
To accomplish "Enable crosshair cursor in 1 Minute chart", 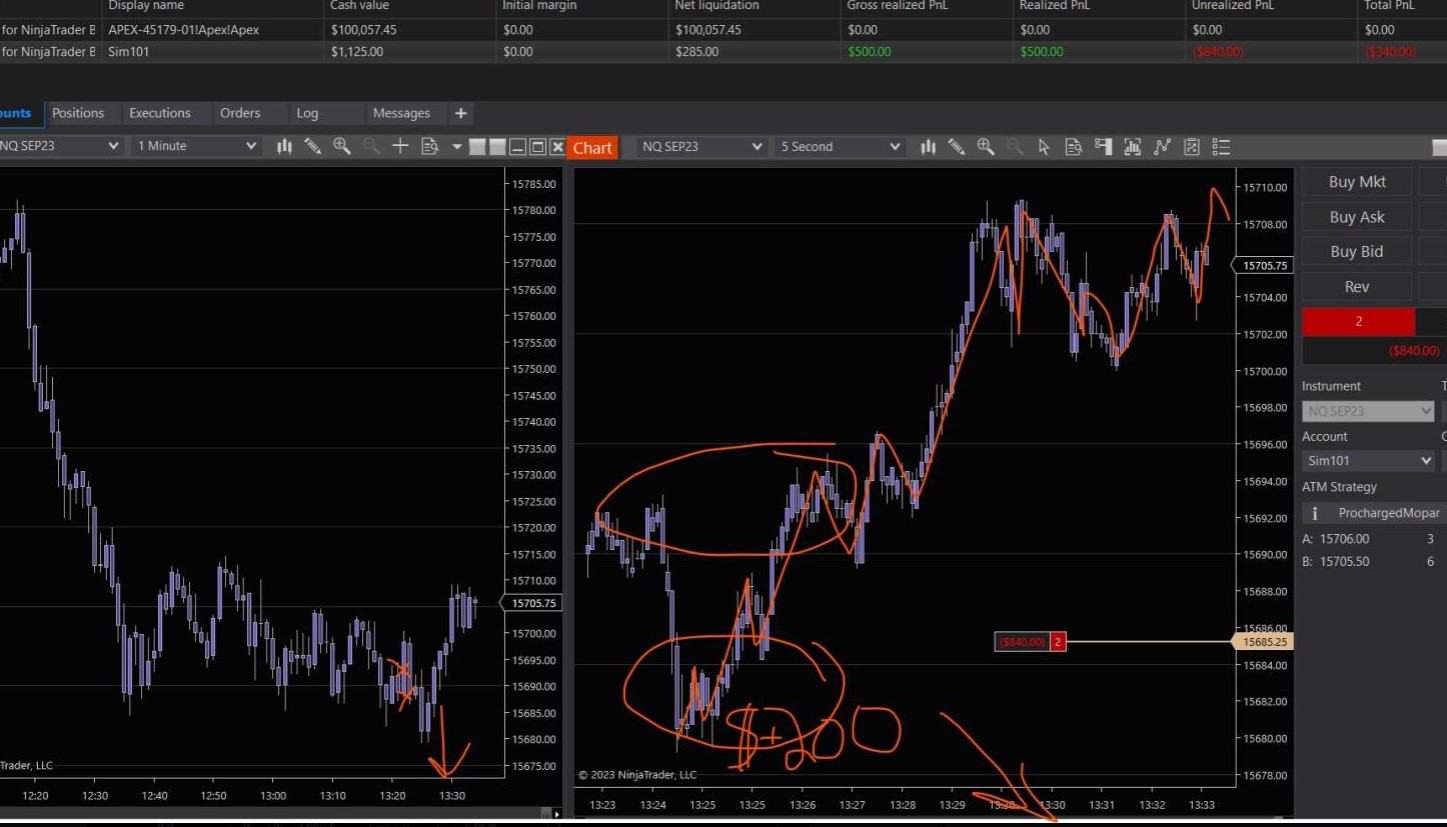I will pos(400,146).
